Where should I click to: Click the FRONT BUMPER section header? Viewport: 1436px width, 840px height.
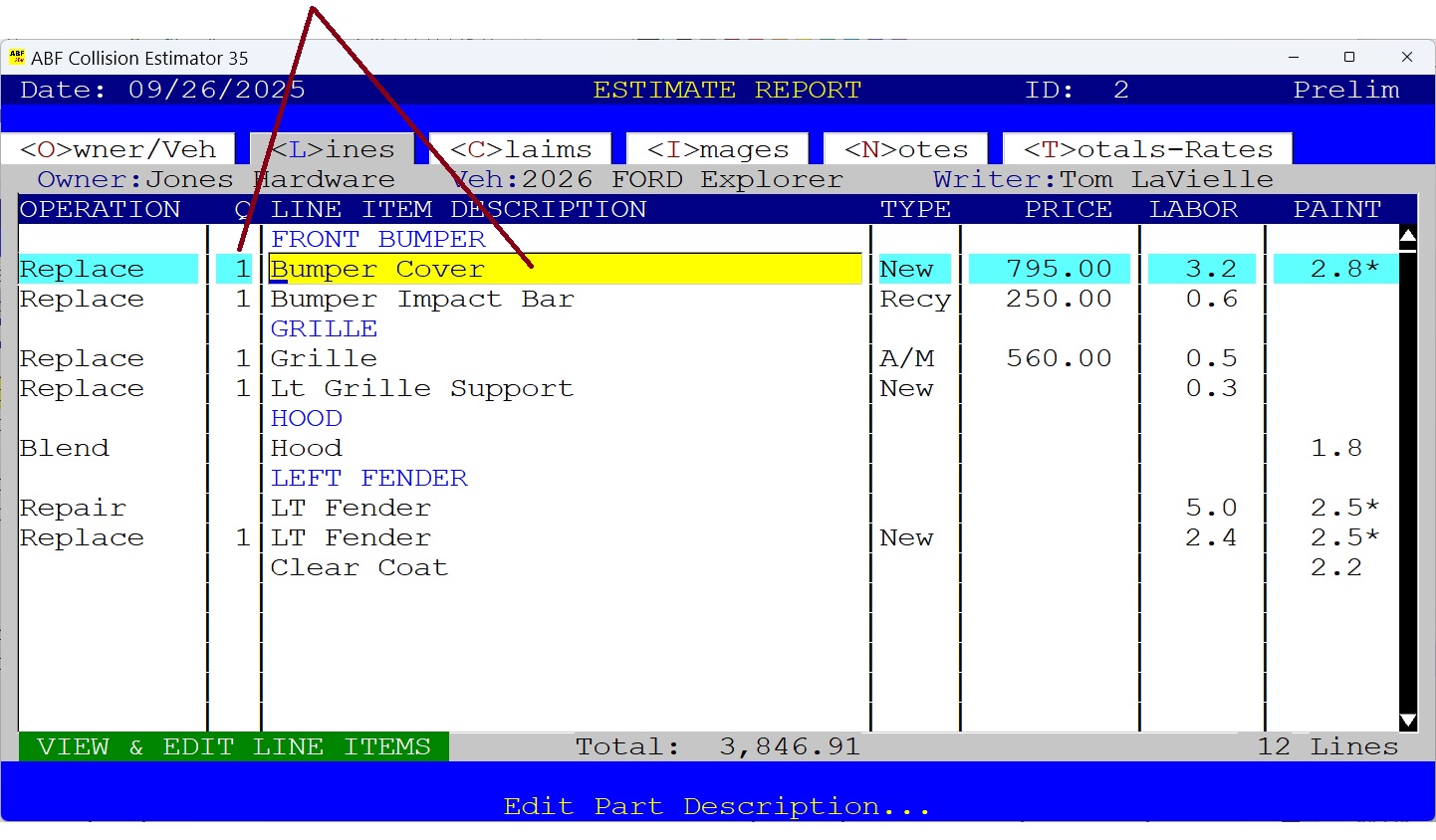tap(377, 238)
